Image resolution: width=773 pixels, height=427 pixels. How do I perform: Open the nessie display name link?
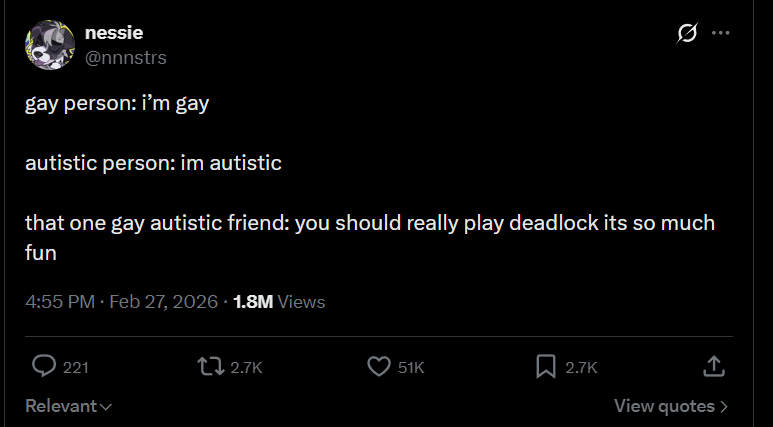tap(114, 33)
